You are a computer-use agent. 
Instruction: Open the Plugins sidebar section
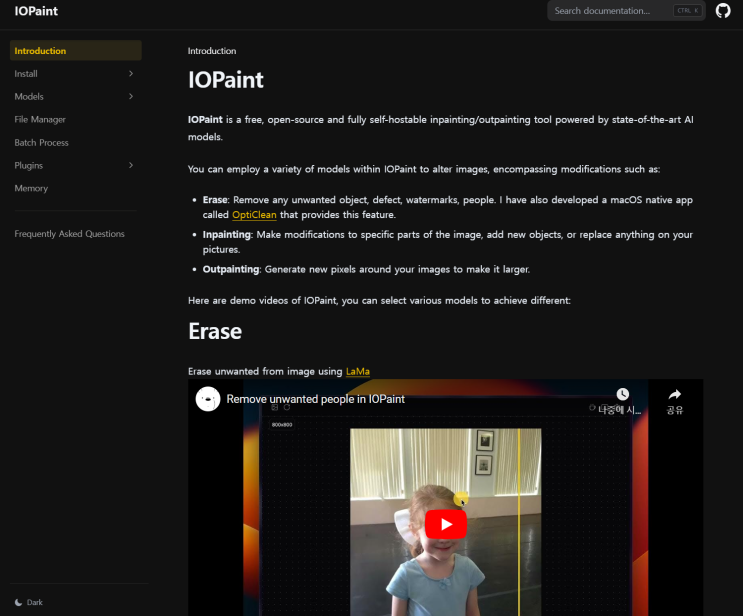point(76,165)
